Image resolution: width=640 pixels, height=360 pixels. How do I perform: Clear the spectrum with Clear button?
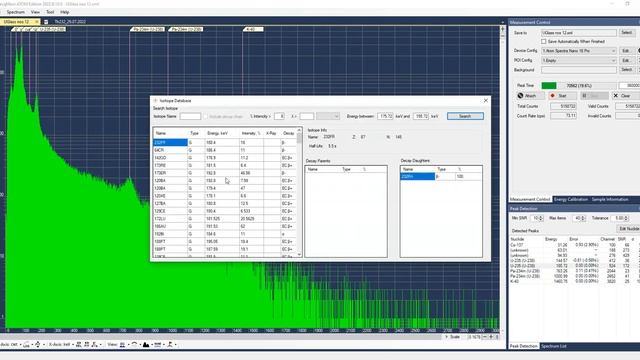click(625, 96)
